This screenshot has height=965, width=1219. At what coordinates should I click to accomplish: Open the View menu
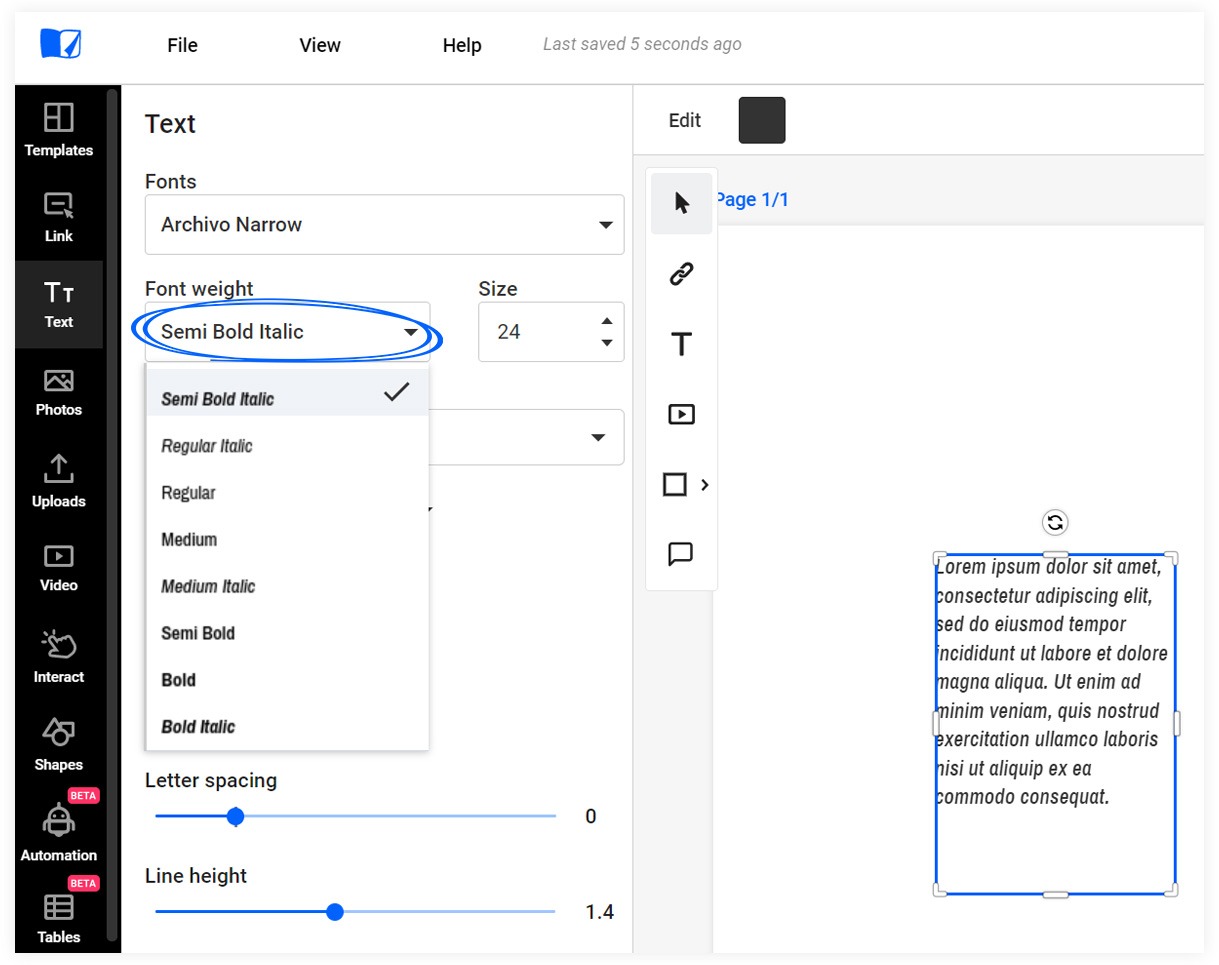pos(320,45)
